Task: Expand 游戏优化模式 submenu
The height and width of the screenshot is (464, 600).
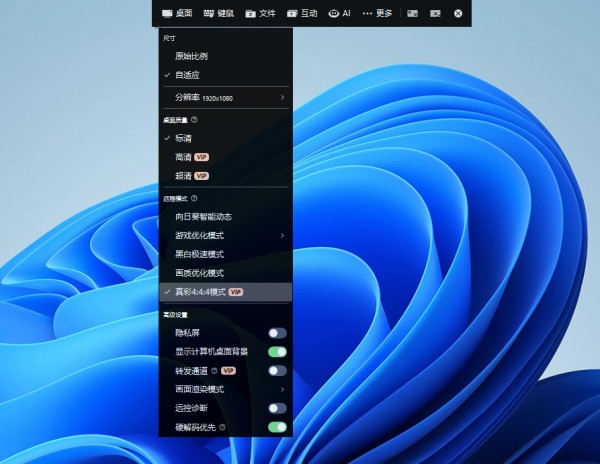Action: click(x=226, y=236)
